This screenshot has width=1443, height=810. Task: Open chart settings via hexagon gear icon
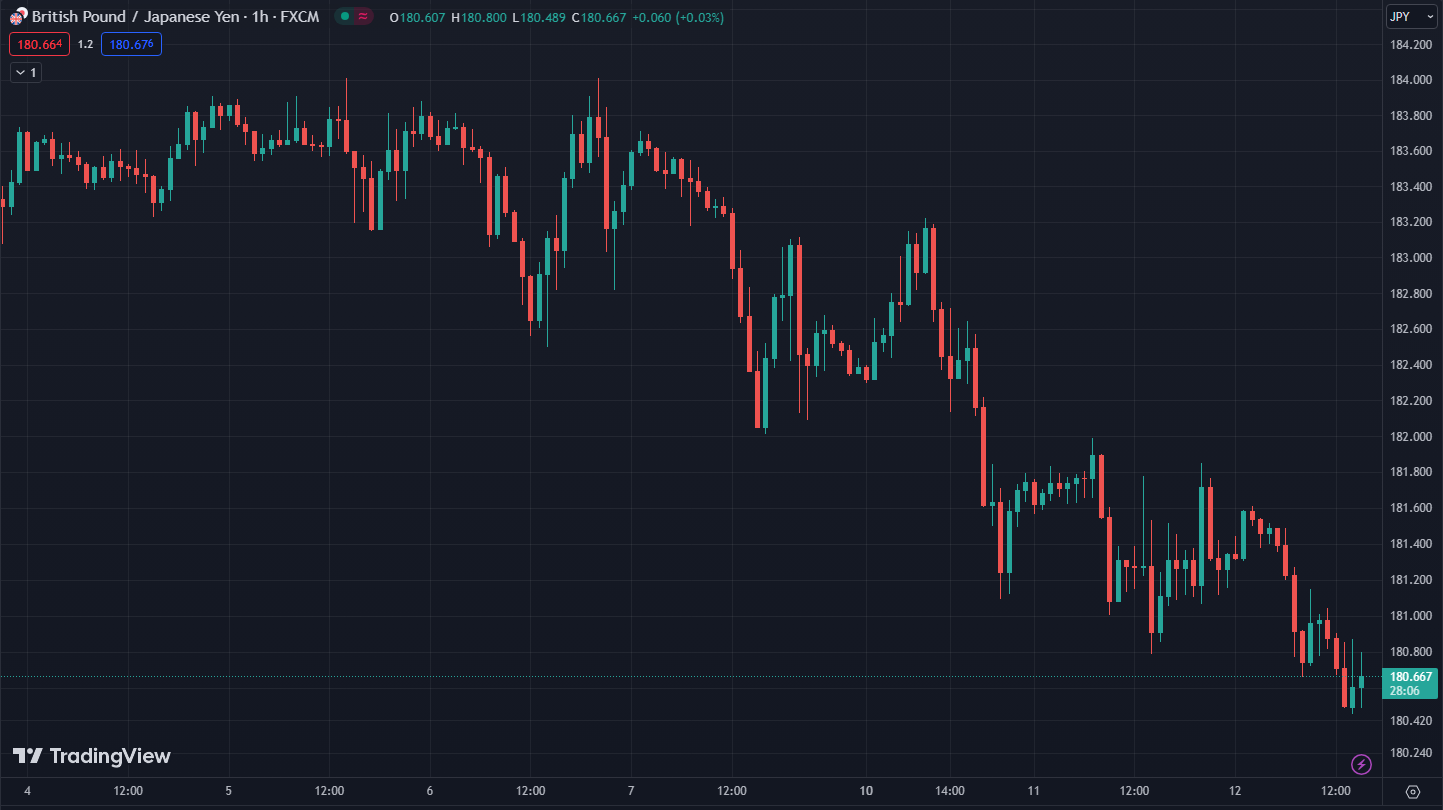[x=1412, y=791]
